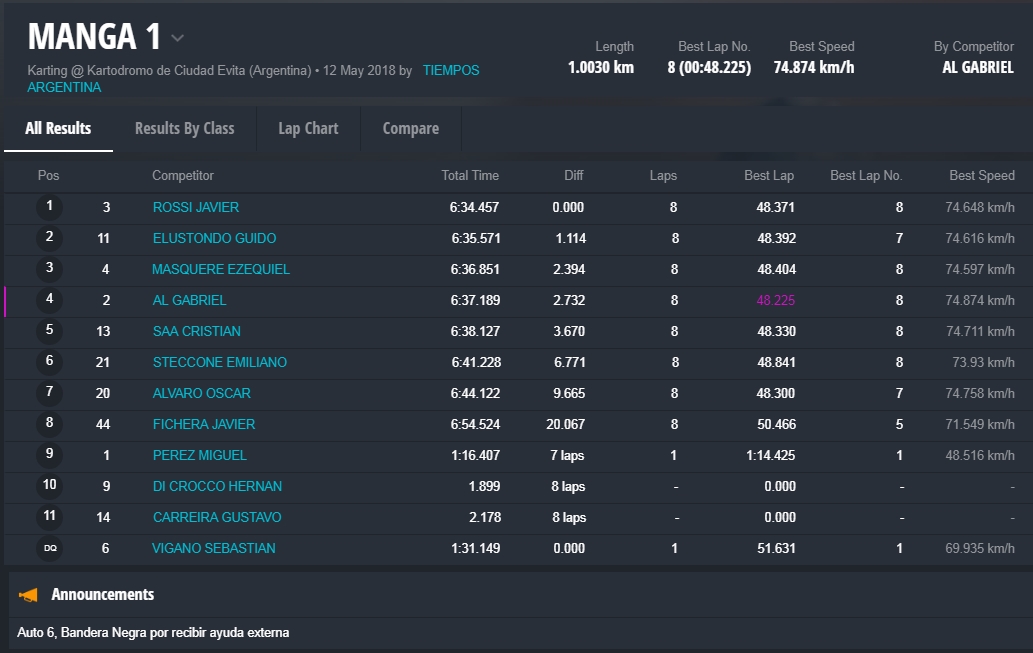Image resolution: width=1033 pixels, height=653 pixels.
Task: Click the position 4 circle badge
Action: [49, 300]
